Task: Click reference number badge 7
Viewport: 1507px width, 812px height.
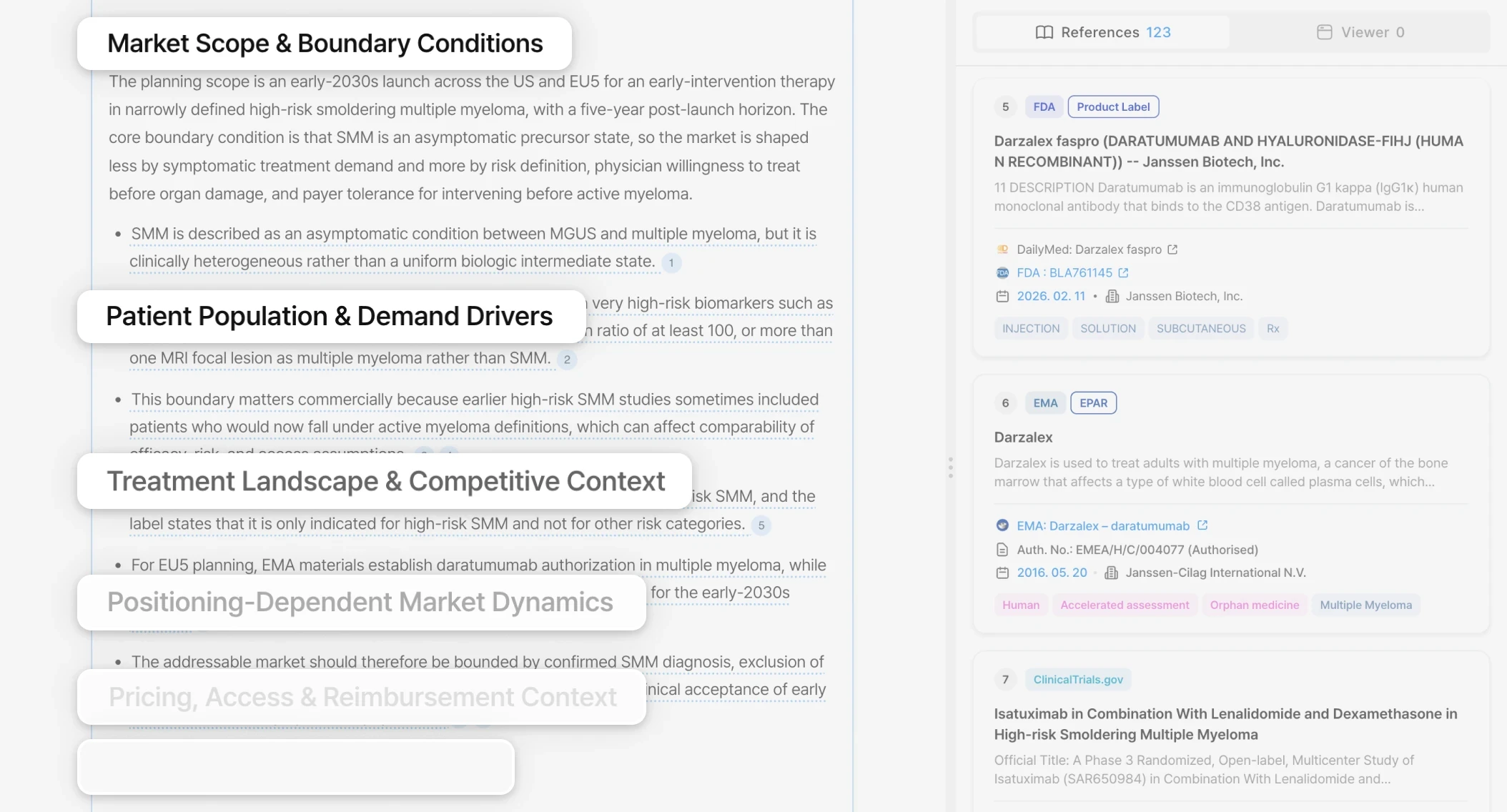Action: (x=1005, y=680)
